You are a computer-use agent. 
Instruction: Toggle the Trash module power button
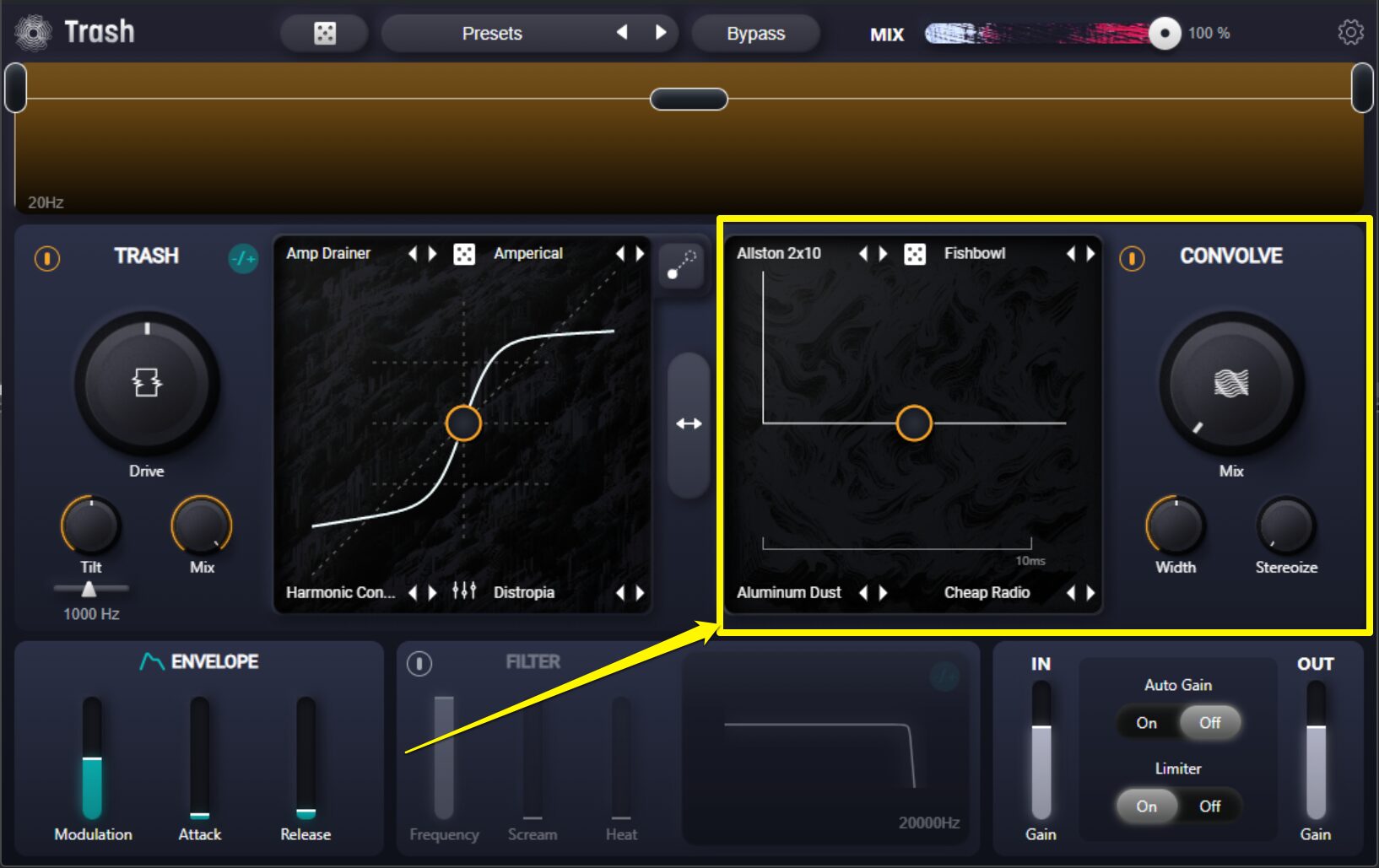[x=47, y=258]
